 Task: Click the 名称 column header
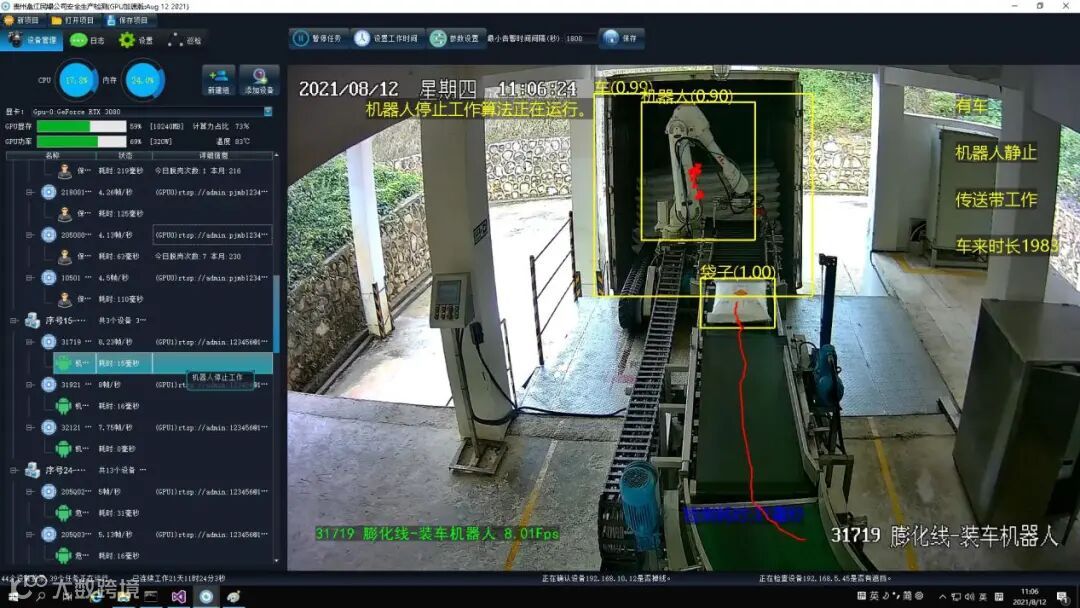pos(52,156)
